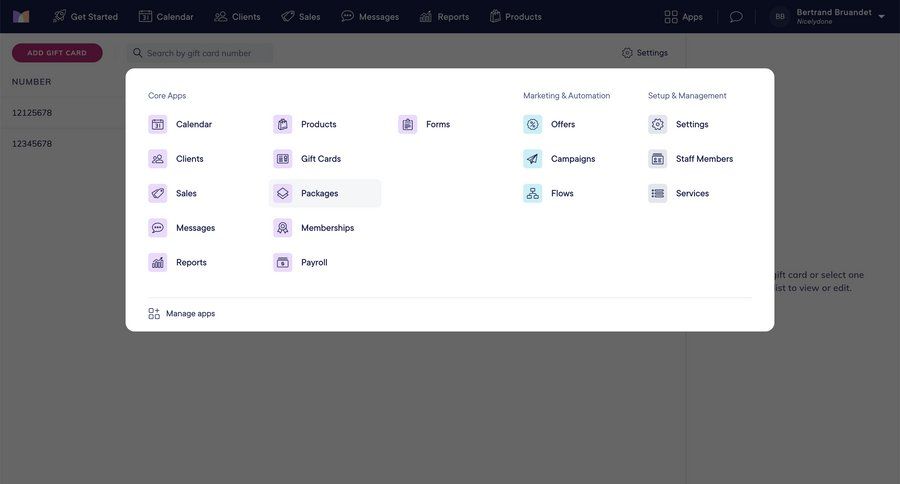This screenshot has height=484, width=900.
Task: Click the Staff Members label
Action: [x=704, y=159]
